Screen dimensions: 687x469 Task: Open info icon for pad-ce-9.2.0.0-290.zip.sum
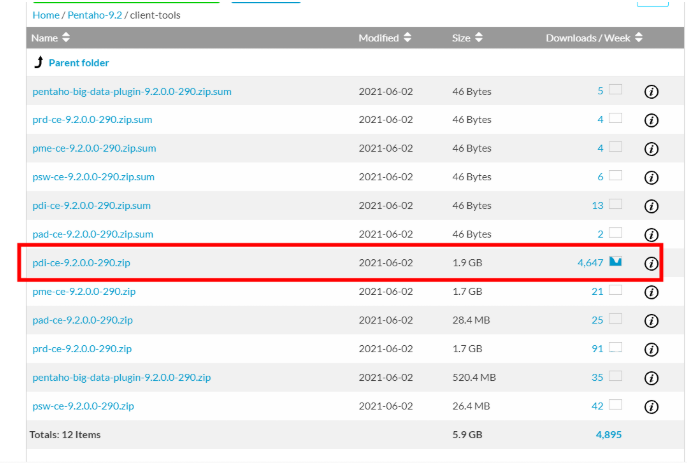pos(651,234)
